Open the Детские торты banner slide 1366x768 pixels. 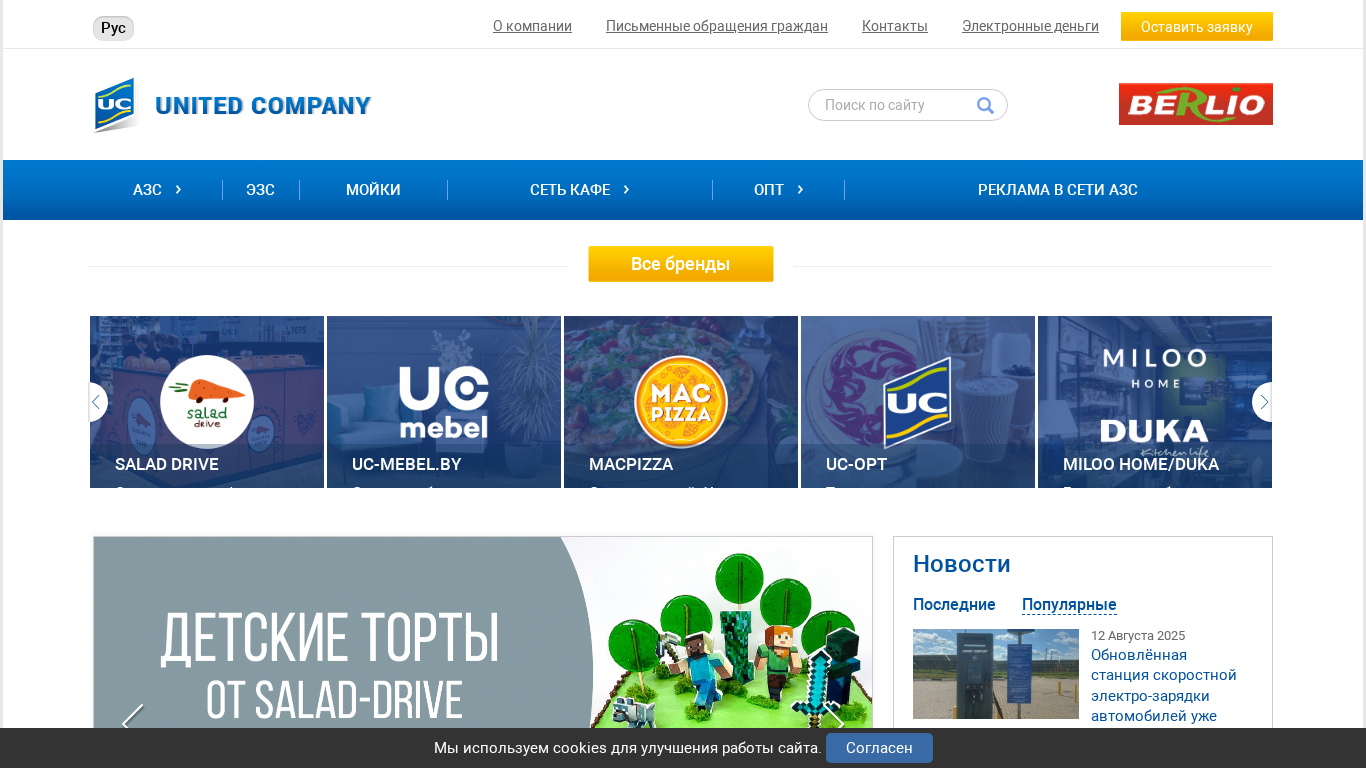(x=483, y=632)
